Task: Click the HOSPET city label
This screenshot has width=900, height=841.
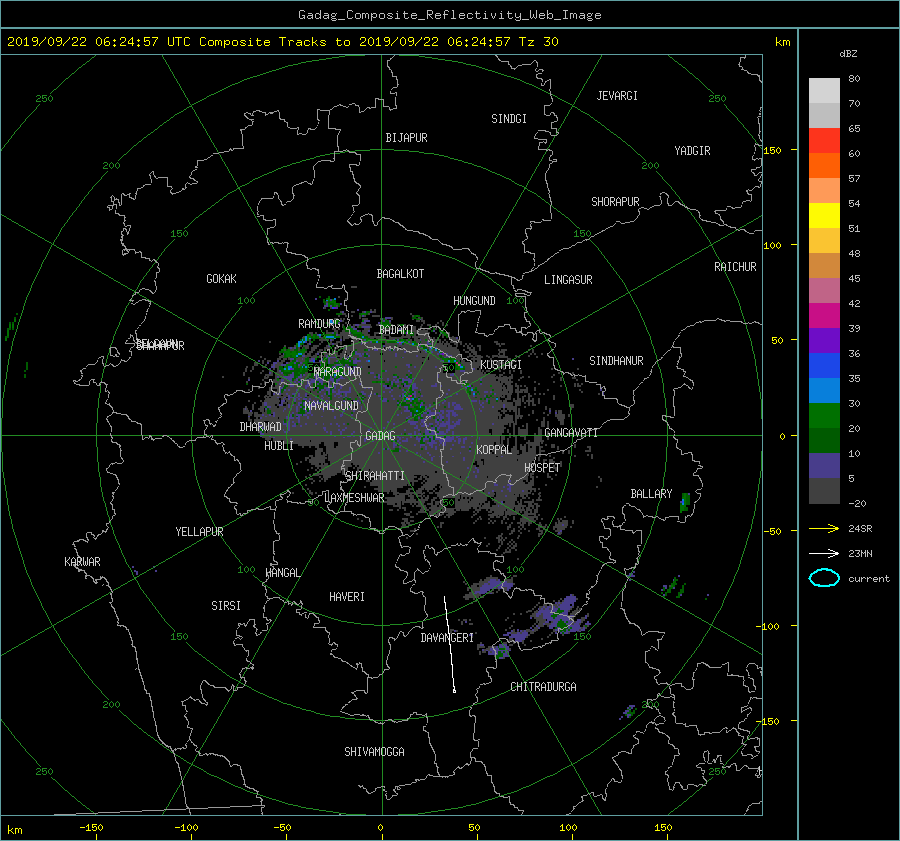Action: point(542,467)
